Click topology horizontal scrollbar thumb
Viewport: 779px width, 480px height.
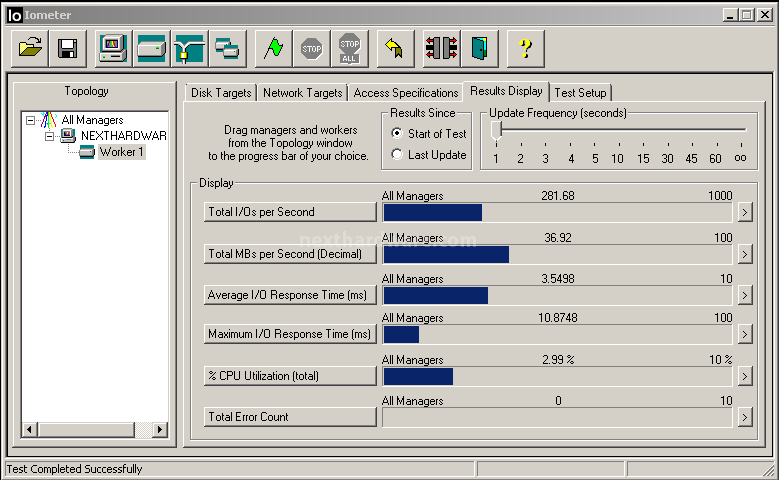(x=86, y=429)
